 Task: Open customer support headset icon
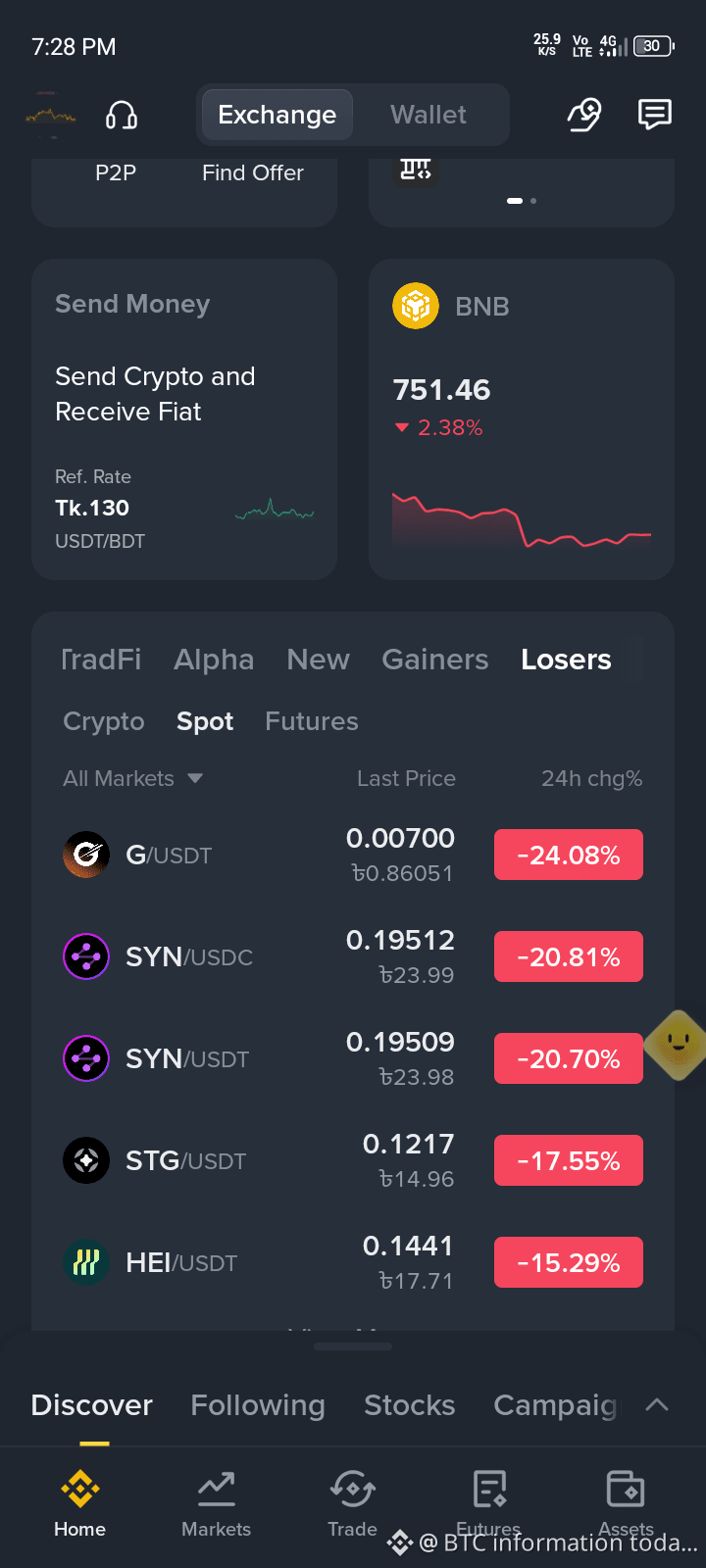[122, 115]
